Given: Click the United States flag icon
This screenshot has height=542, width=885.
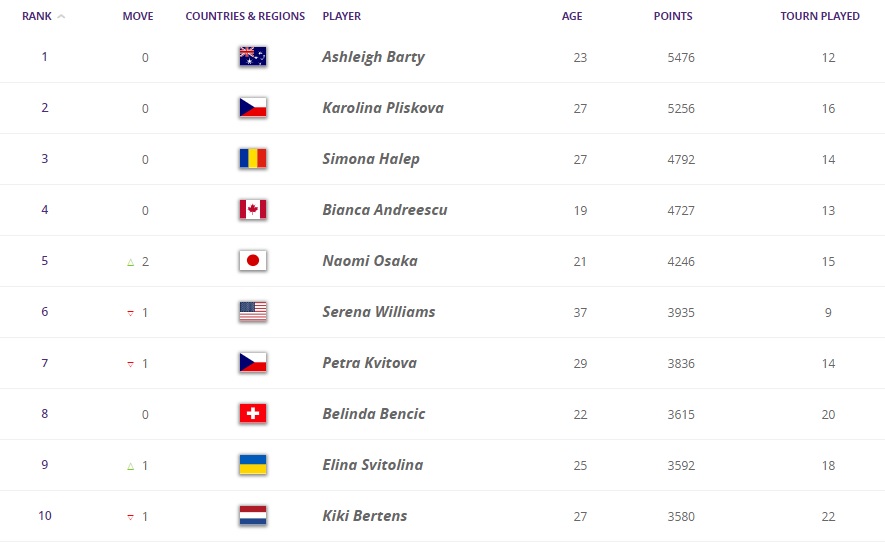Looking at the screenshot, I should point(252,312).
